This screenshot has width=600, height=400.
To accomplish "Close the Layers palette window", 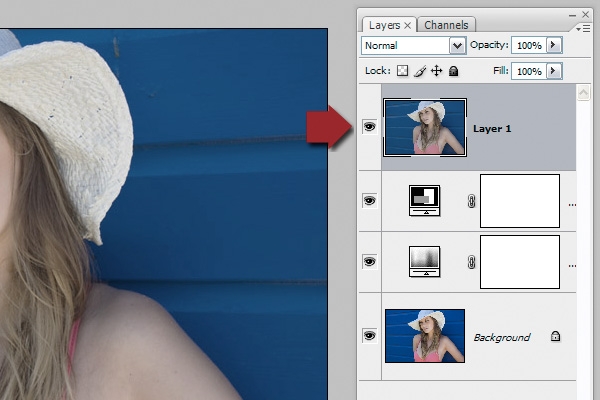I will pyautogui.click(x=585, y=15).
